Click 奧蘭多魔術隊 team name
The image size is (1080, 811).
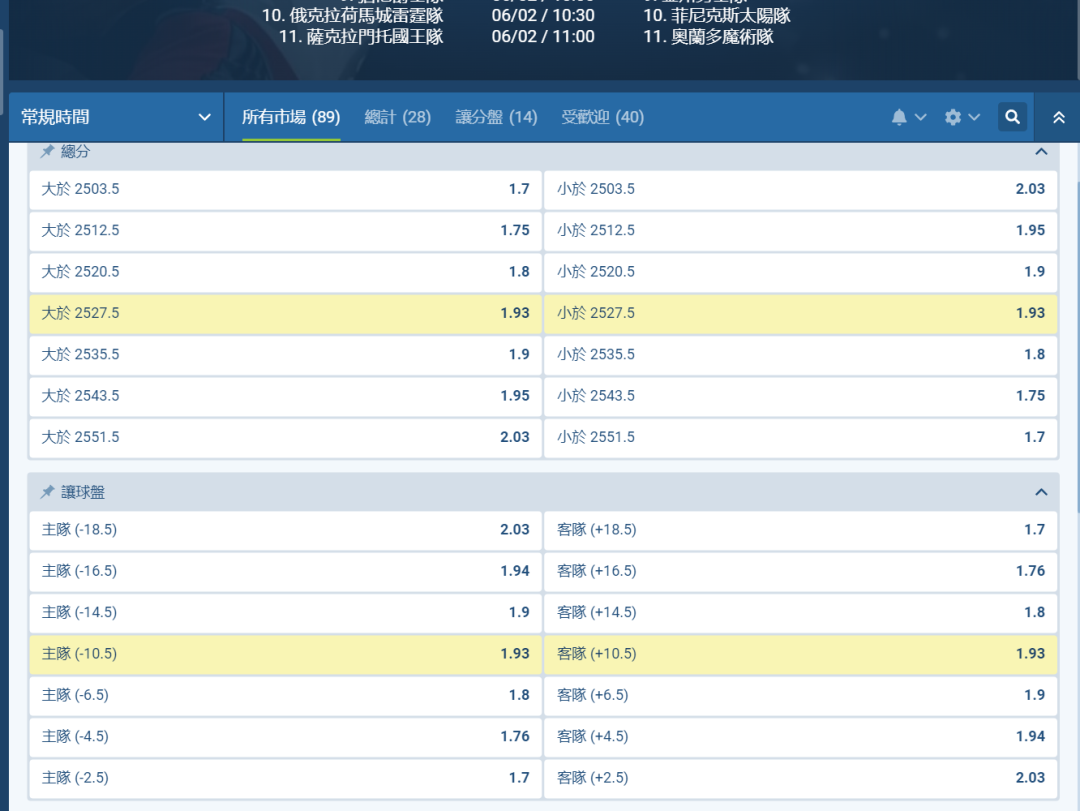point(723,37)
